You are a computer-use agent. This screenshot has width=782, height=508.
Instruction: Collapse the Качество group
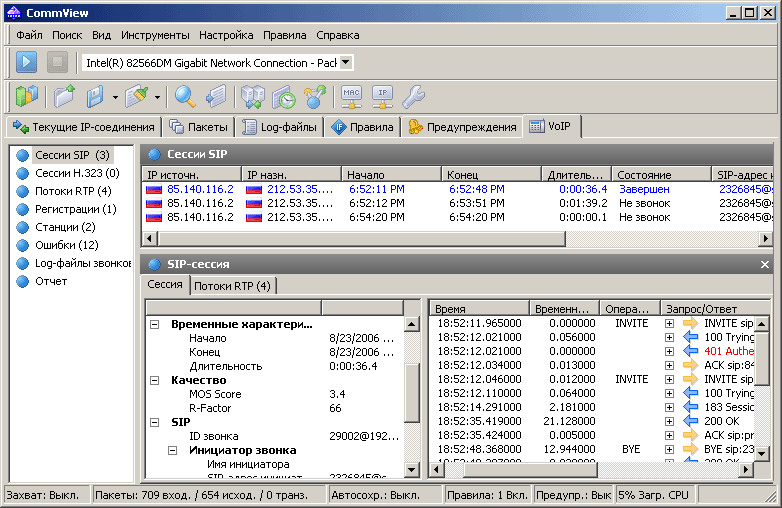pos(155,380)
